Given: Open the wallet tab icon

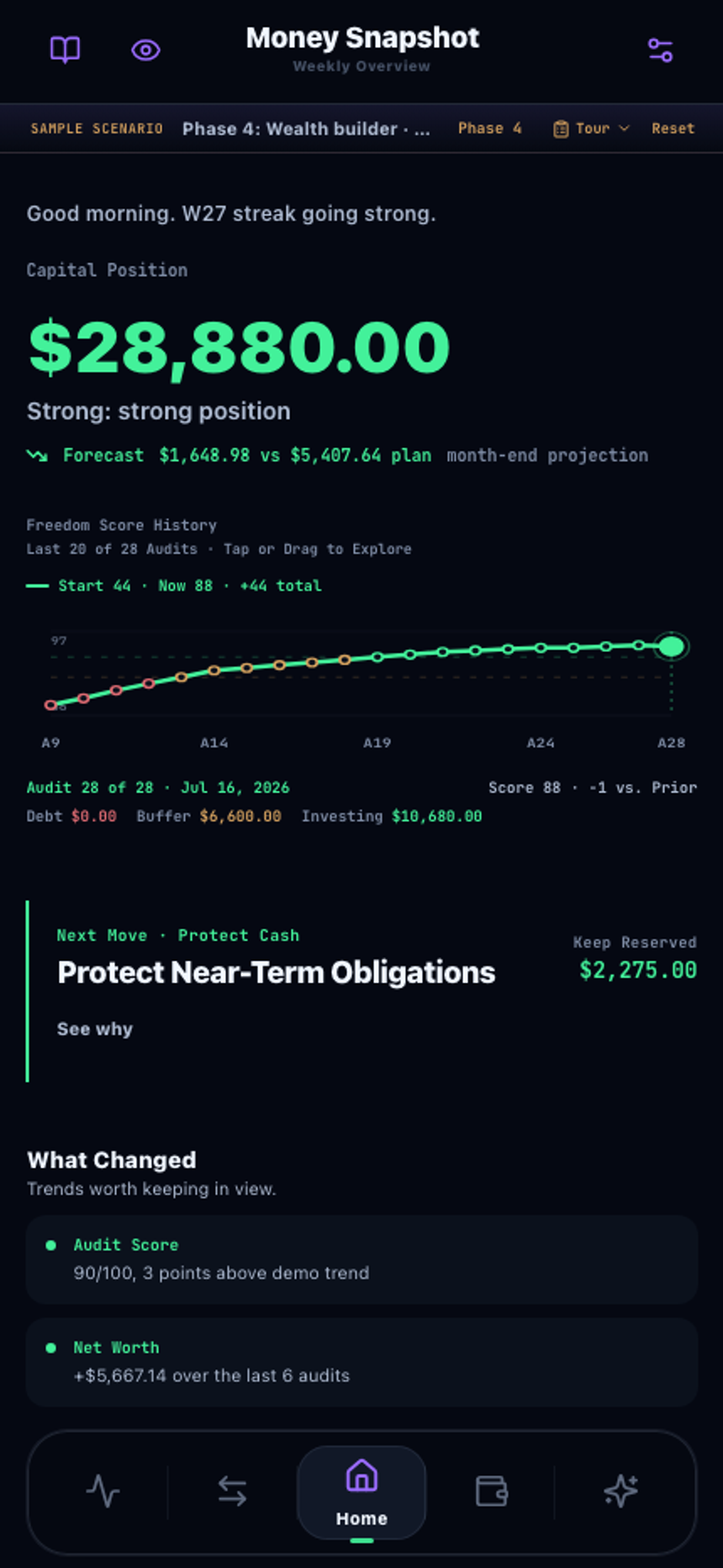Looking at the screenshot, I should (491, 1491).
